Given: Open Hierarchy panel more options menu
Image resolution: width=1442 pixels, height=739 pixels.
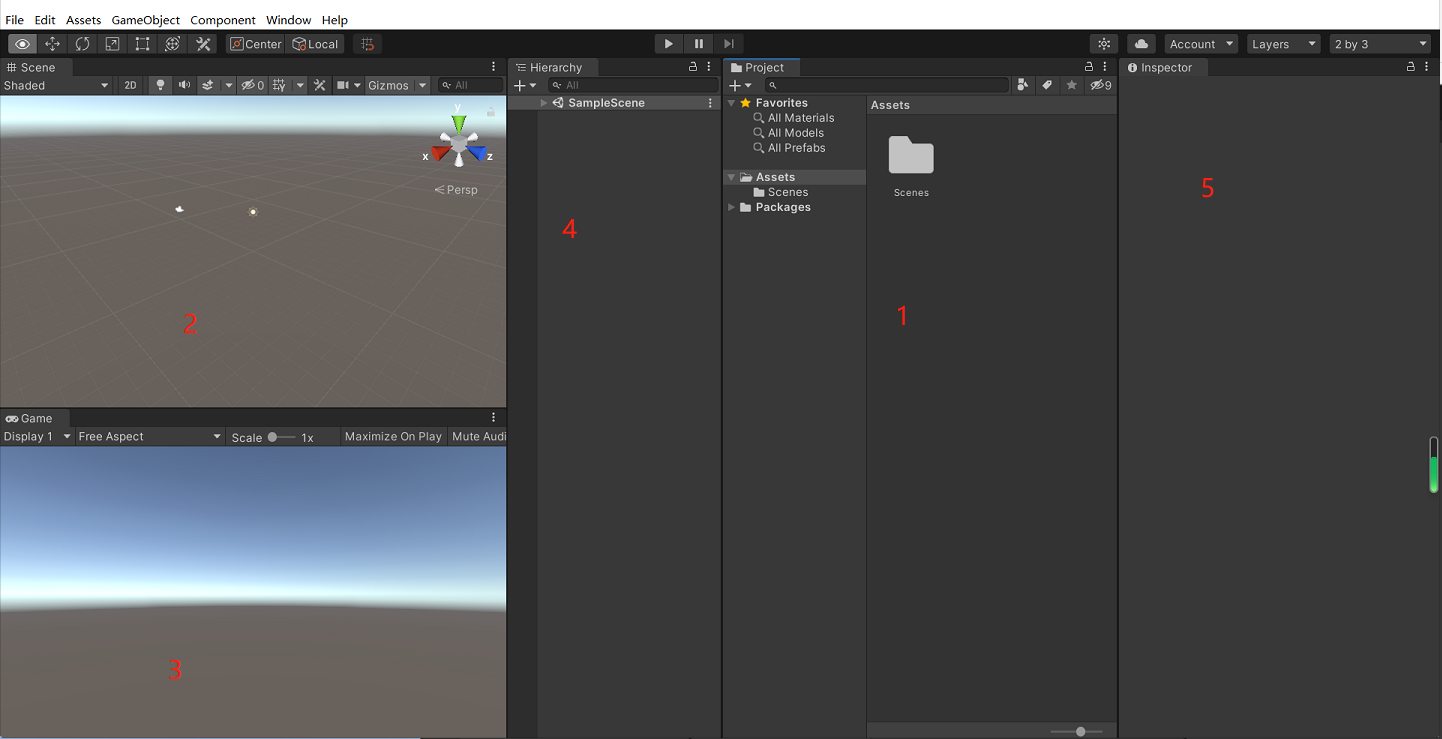Looking at the screenshot, I should point(708,67).
